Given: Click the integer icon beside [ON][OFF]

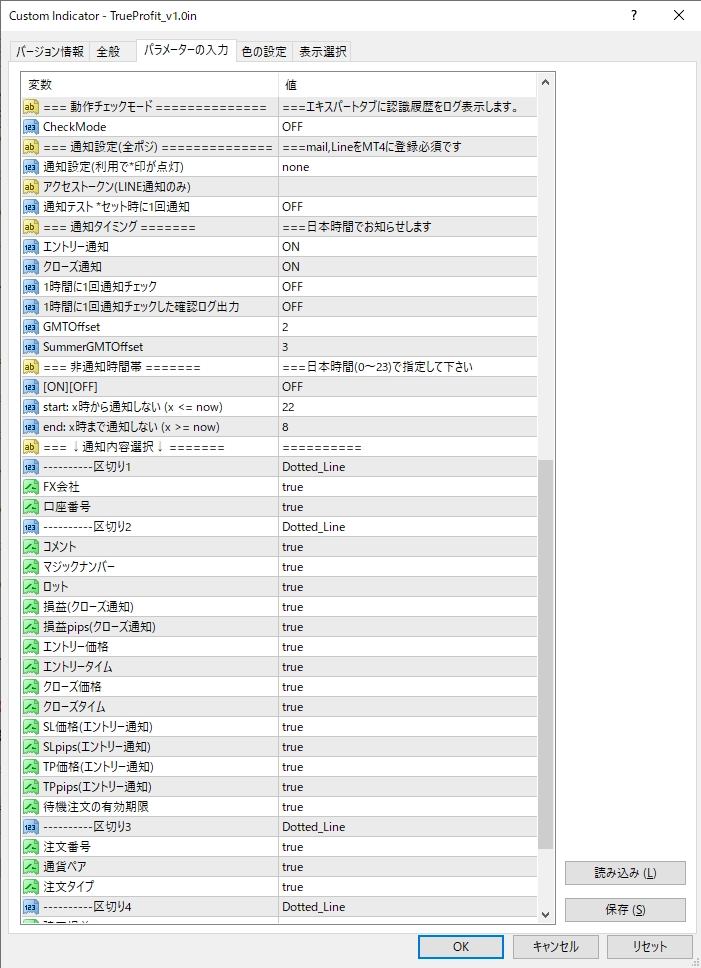Looking at the screenshot, I should (31, 387).
